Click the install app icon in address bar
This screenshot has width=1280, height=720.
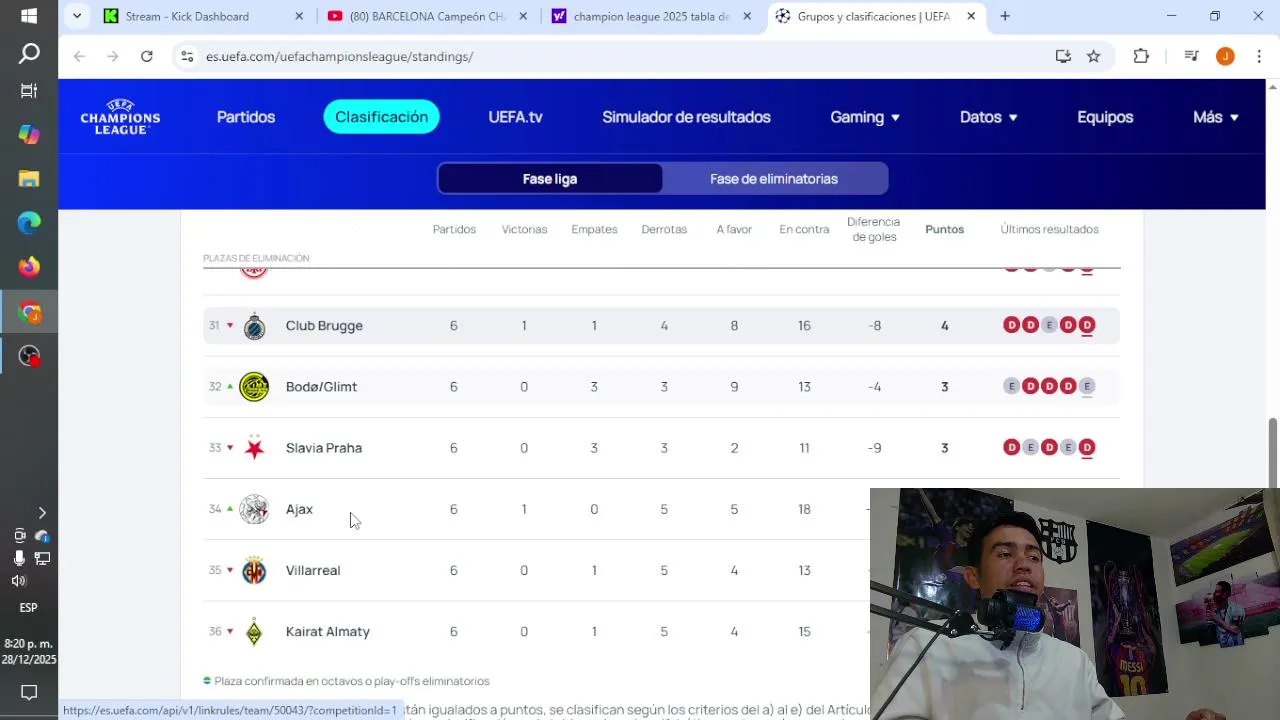pos(1063,56)
